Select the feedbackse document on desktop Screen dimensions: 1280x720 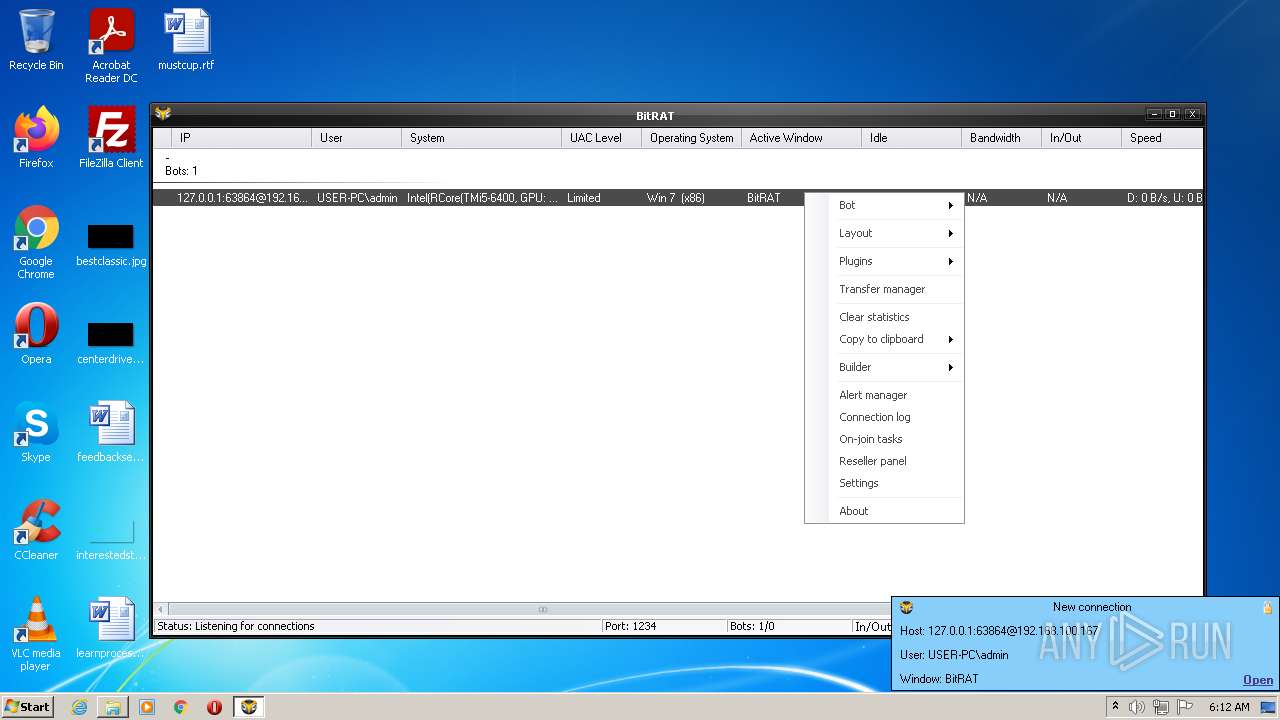coord(111,432)
